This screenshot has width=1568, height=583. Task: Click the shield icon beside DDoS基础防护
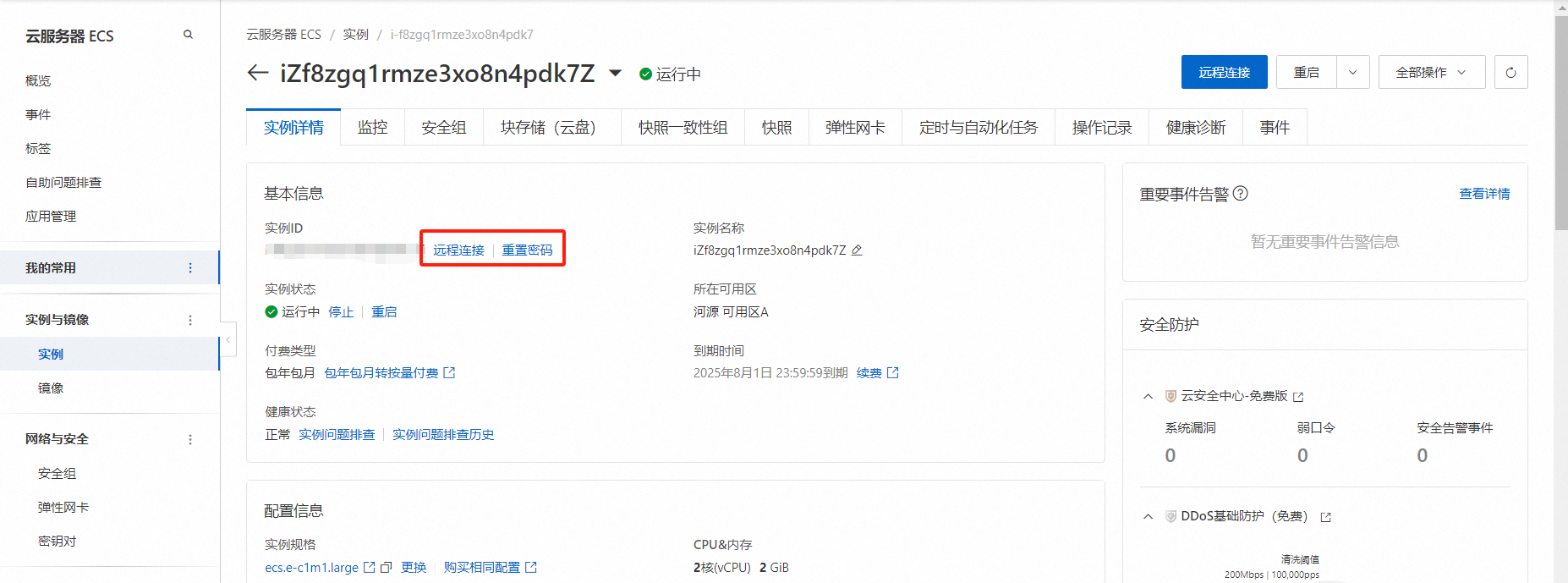[1171, 516]
